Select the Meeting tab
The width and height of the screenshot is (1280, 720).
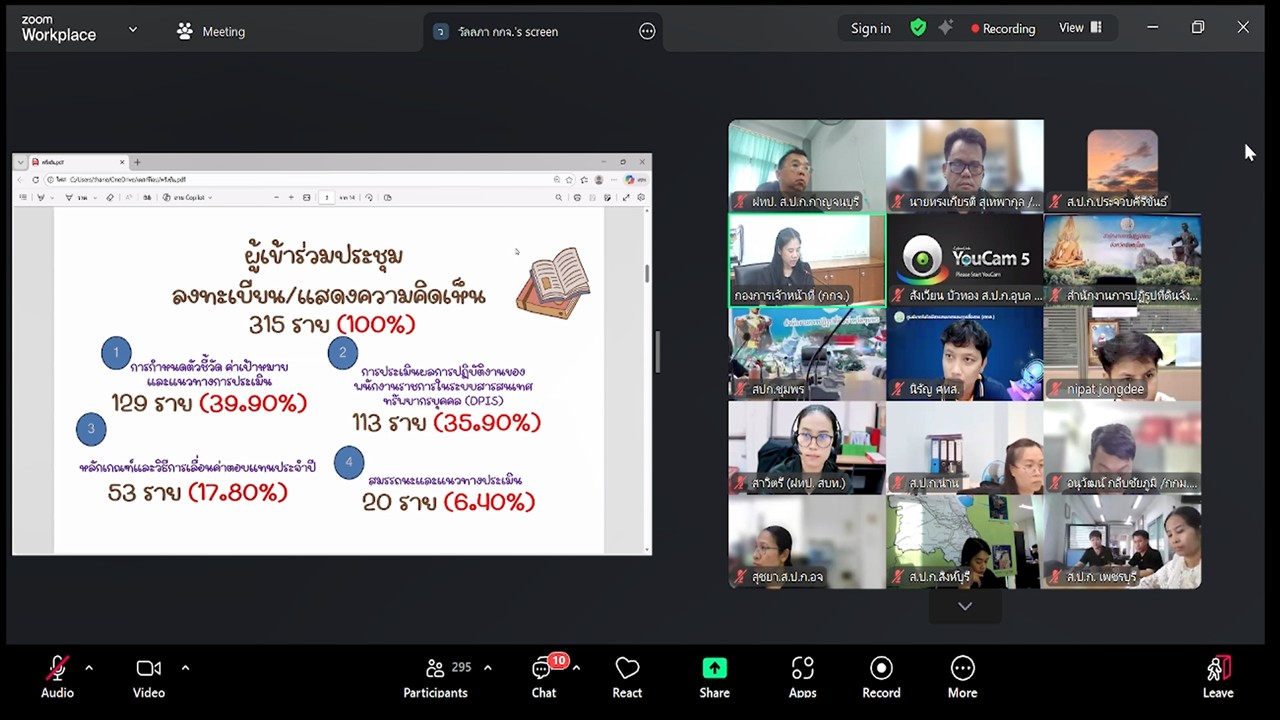(211, 32)
